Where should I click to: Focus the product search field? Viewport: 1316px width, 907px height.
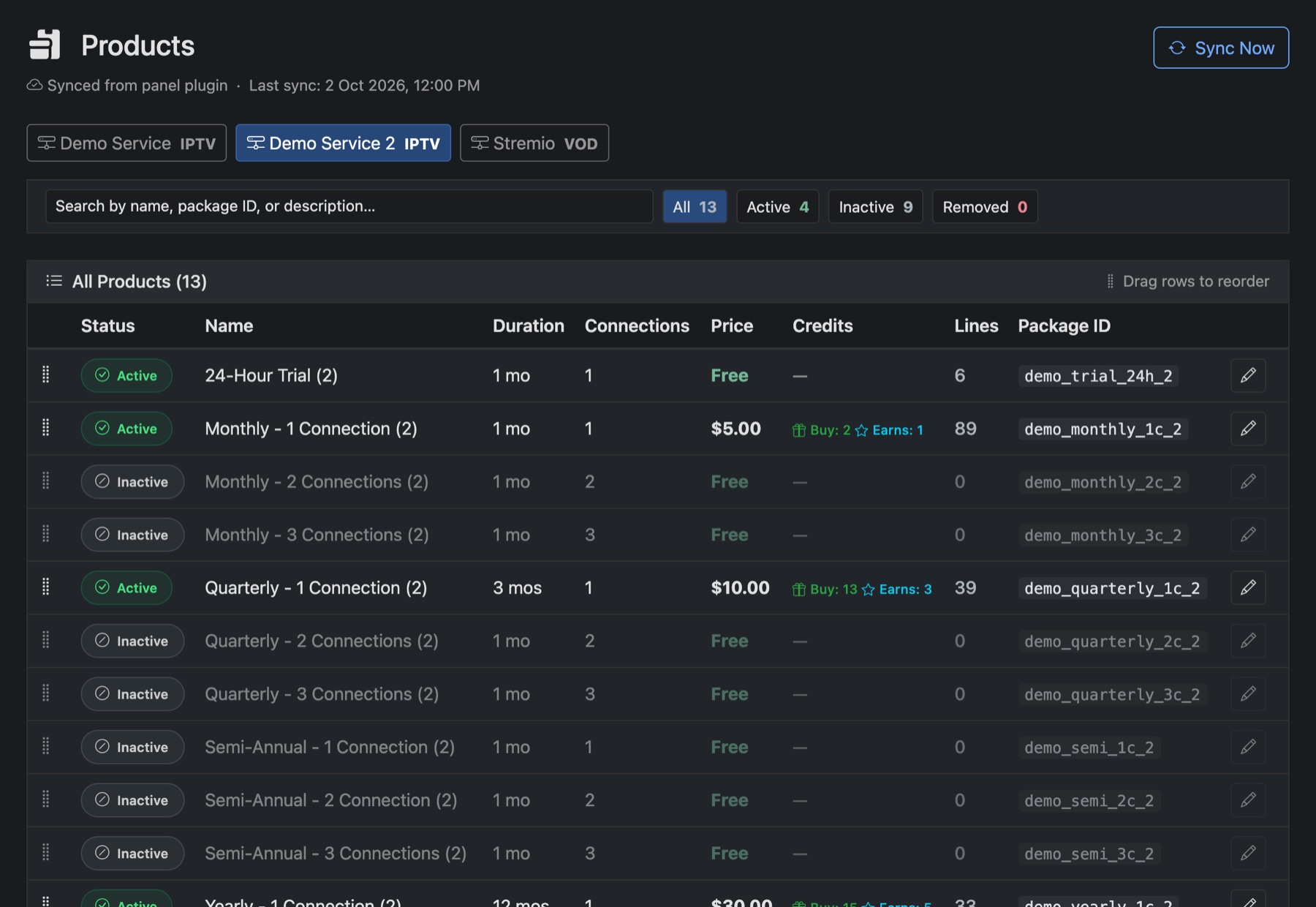coord(349,206)
